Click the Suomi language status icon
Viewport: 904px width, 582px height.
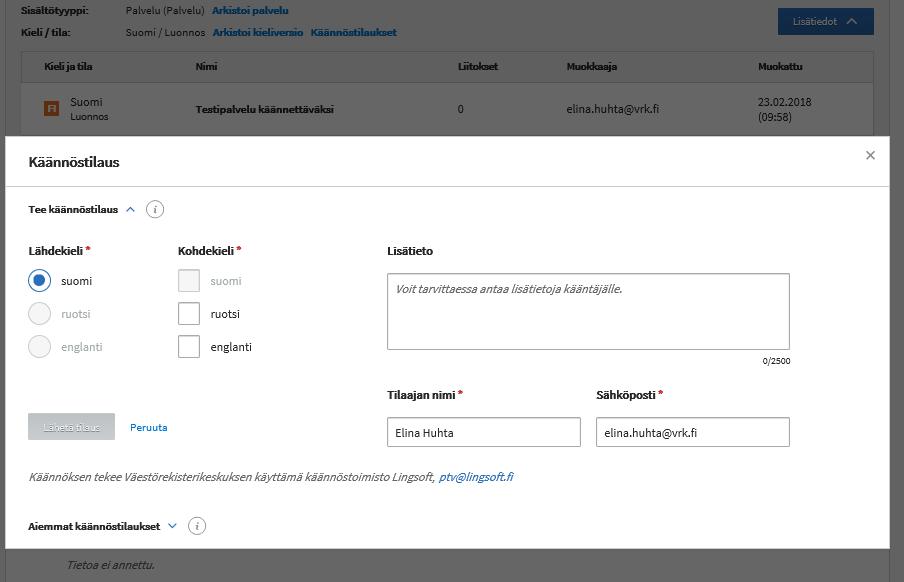[51, 108]
